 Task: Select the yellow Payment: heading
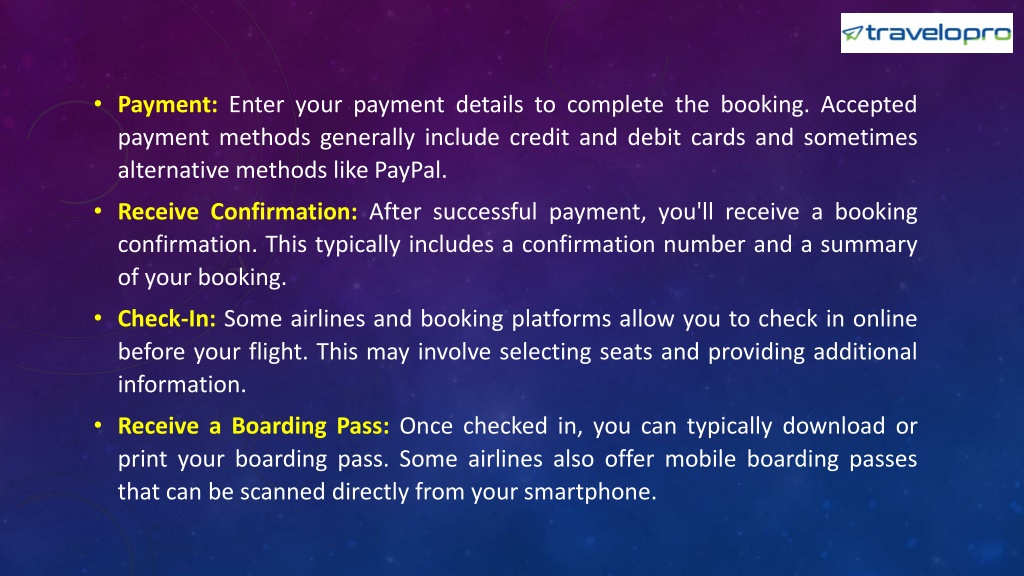pos(168,104)
